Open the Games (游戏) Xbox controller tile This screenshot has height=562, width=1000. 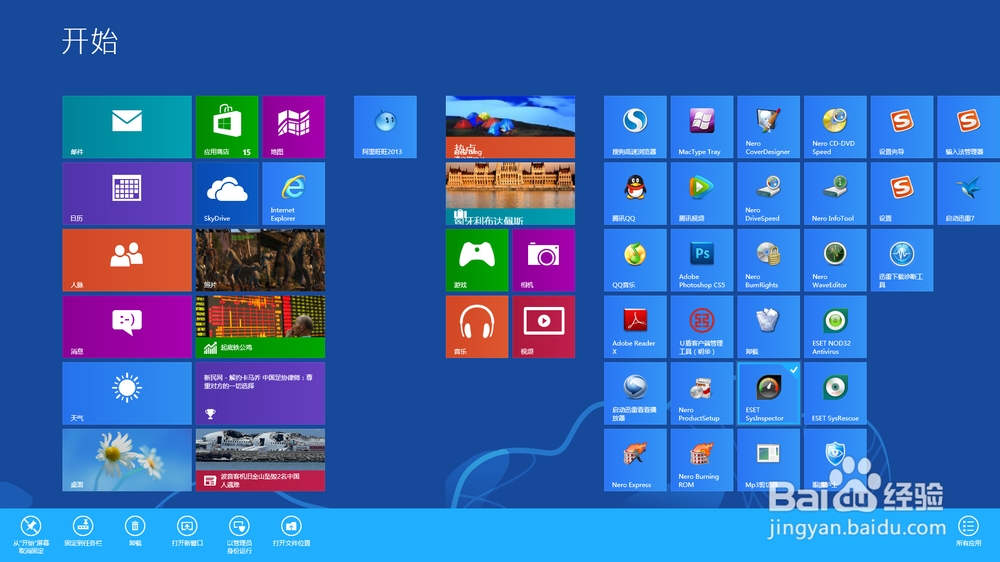(477, 260)
